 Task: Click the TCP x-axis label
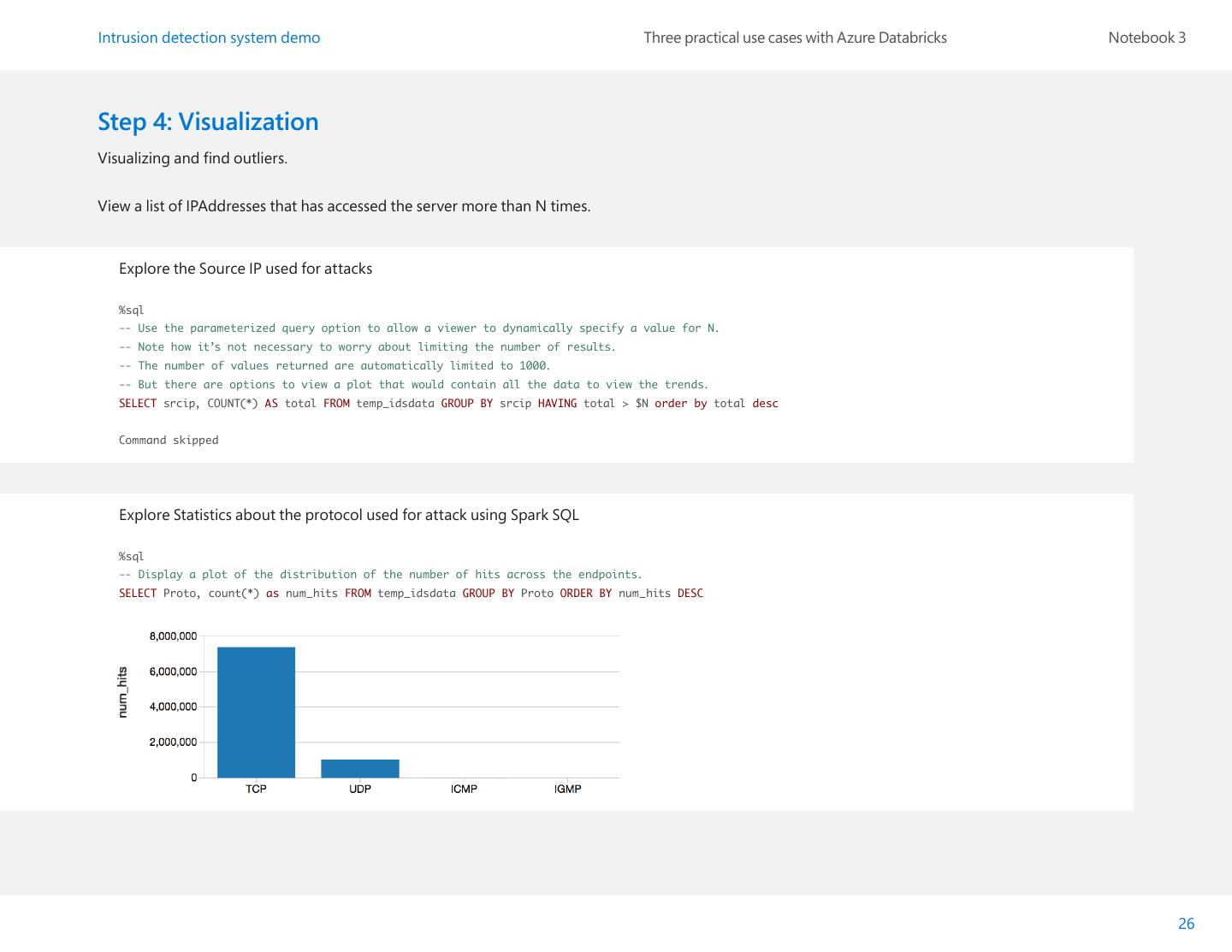pos(256,789)
